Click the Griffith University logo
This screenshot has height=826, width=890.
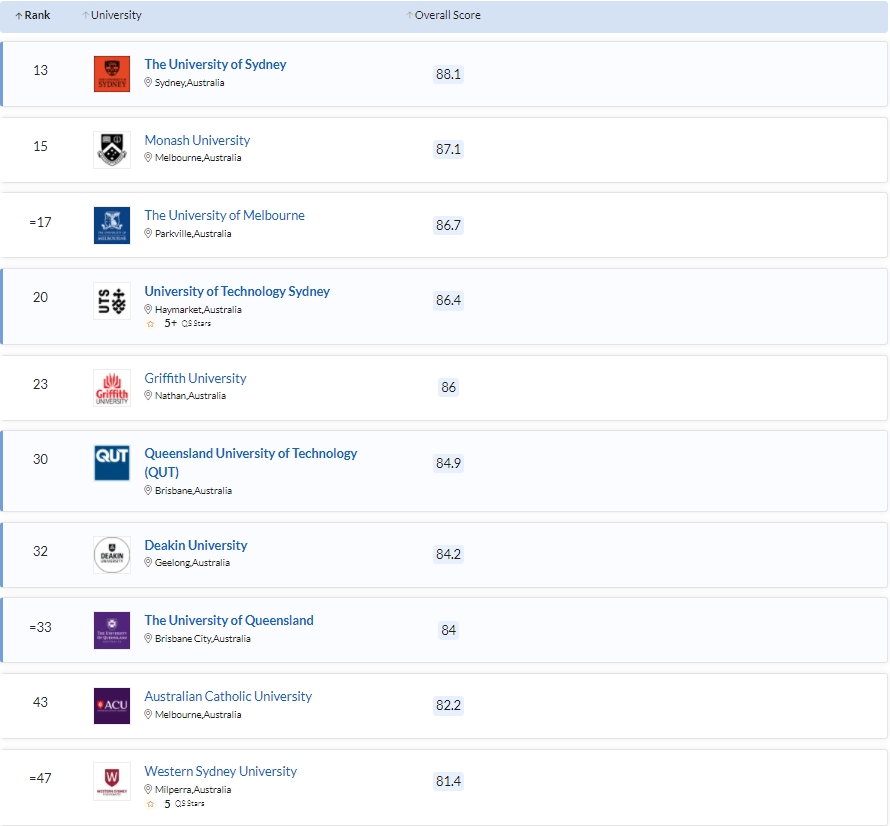(x=111, y=387)
